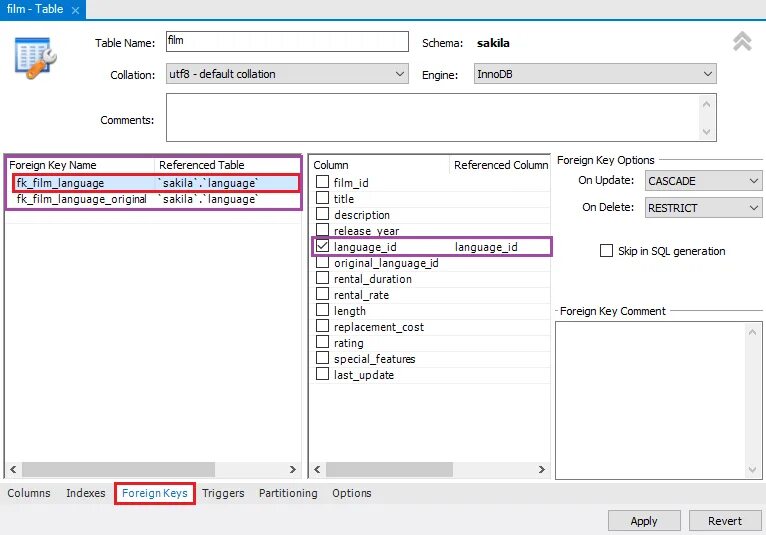Click the Apply button
The image size is (766, 535).
[644, 521]
